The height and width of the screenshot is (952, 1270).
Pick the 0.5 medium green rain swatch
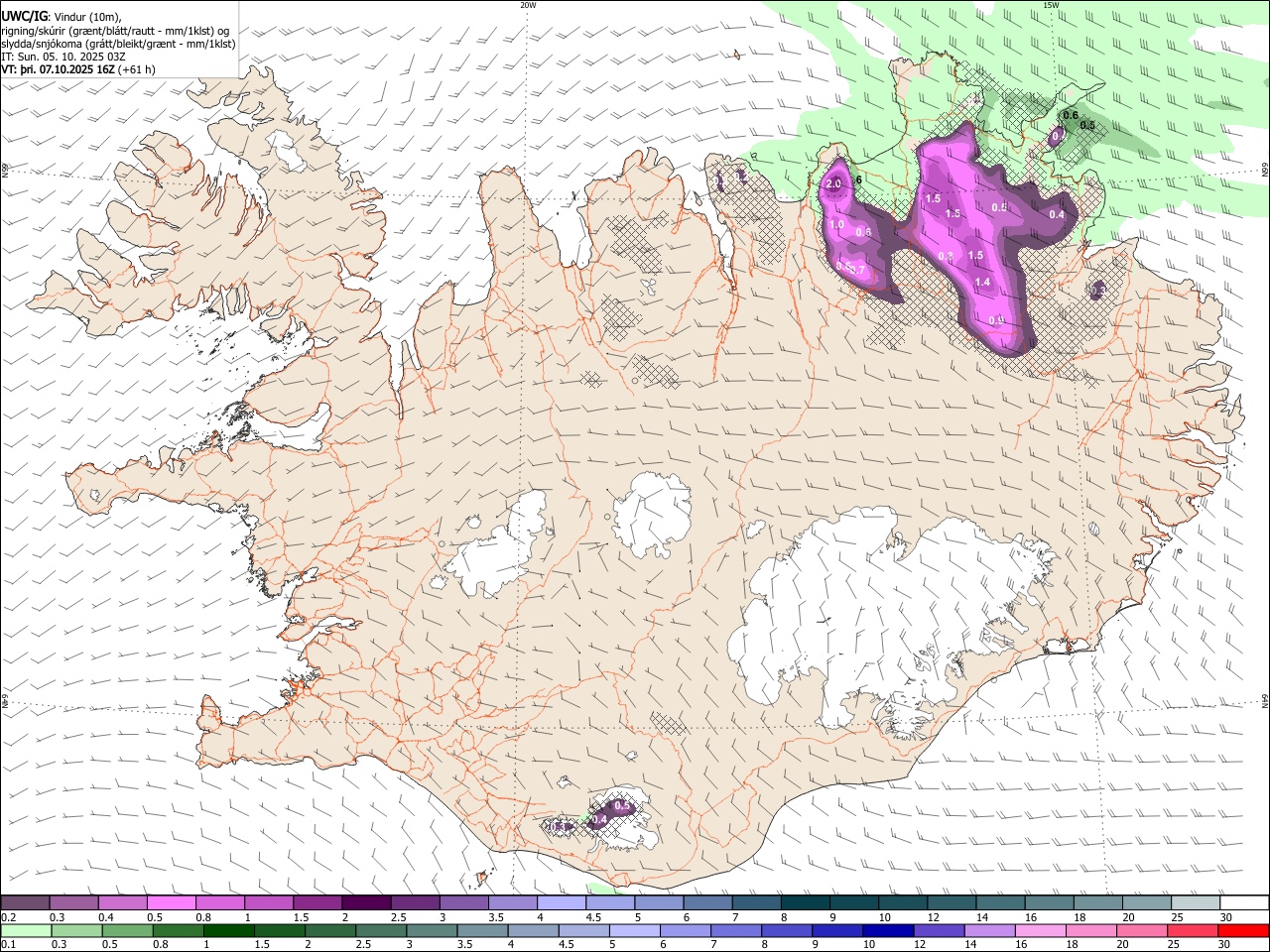pyautogui.click(x=127, y=930)
